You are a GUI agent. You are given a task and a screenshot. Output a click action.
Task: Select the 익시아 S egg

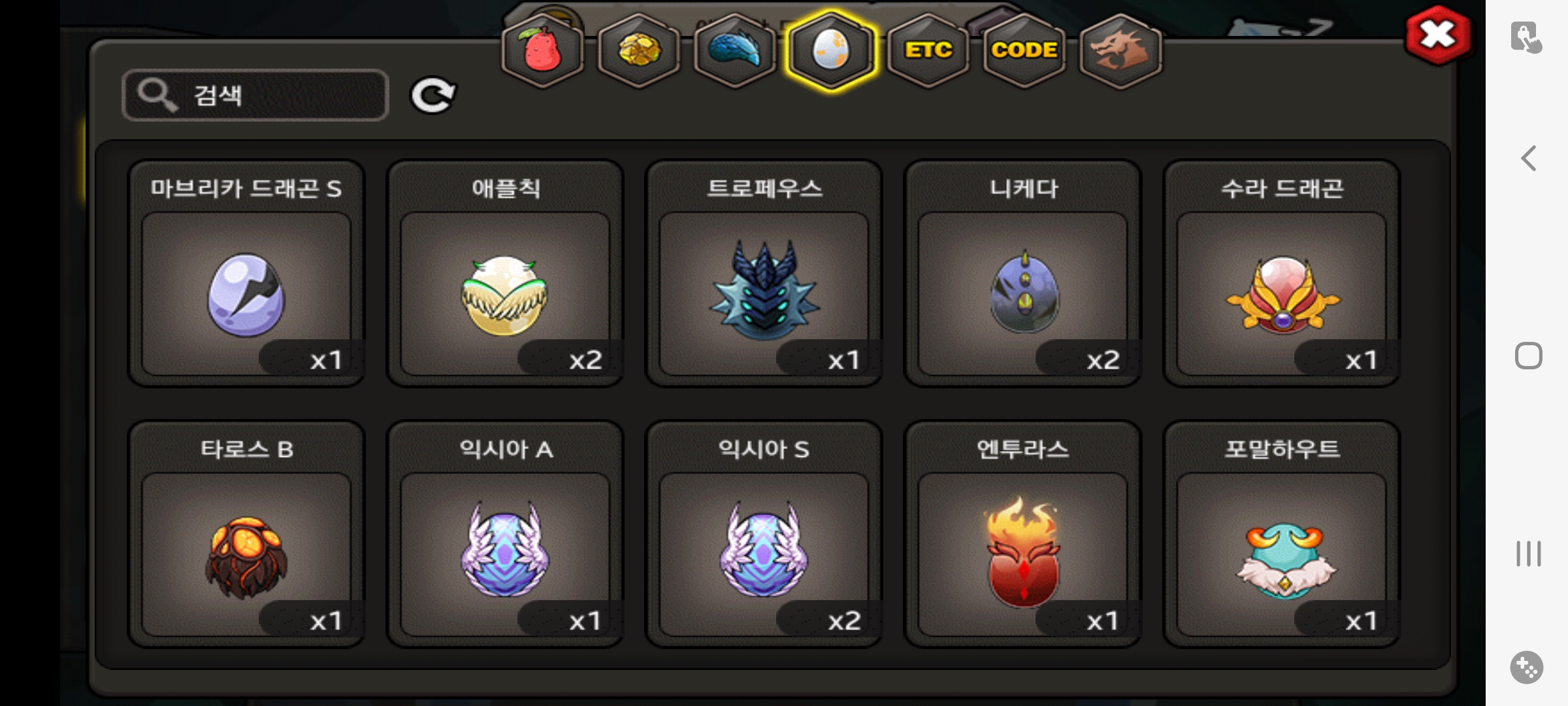pos(764,534)
